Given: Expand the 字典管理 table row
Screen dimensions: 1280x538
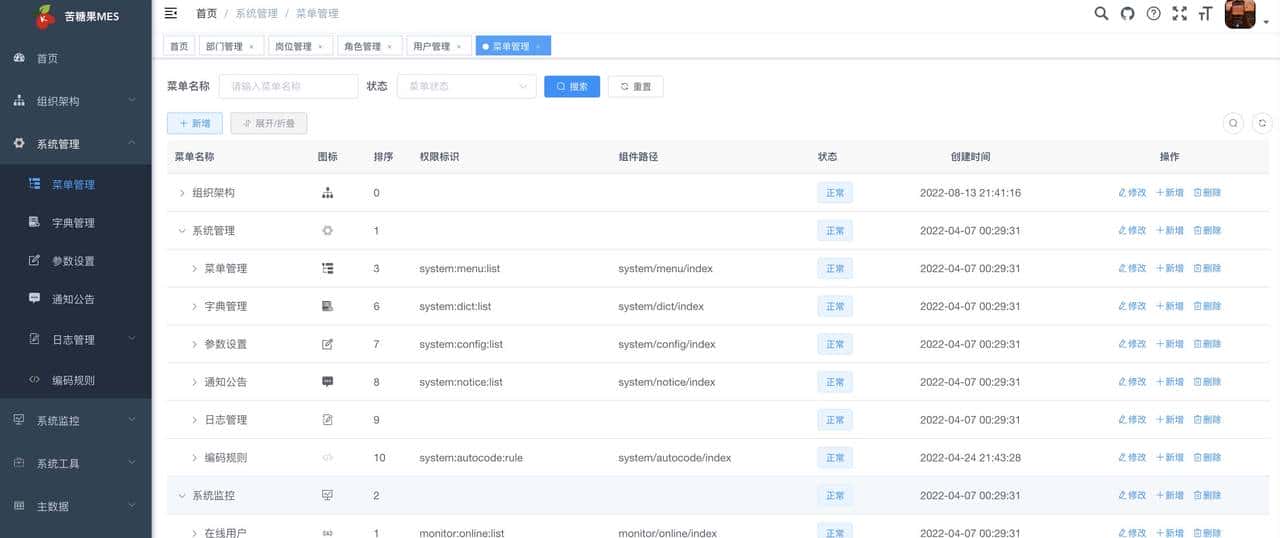Looking at the screenshot, I should click(195, 306).
